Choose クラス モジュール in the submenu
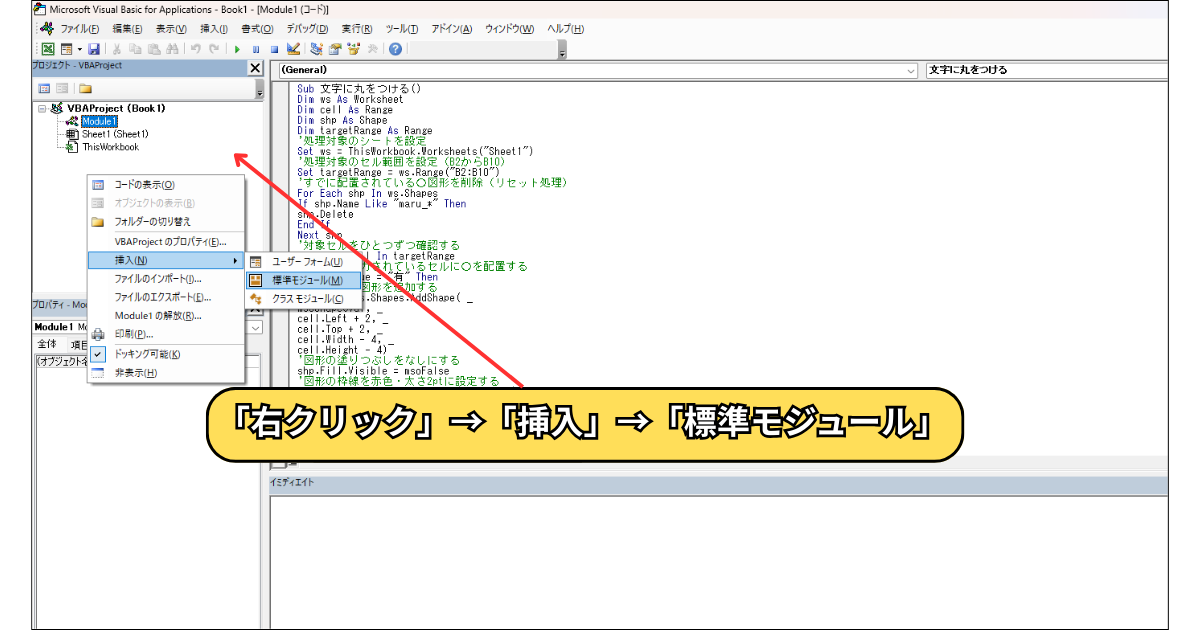Viewport: 1200px width, 630px height. 307,298
